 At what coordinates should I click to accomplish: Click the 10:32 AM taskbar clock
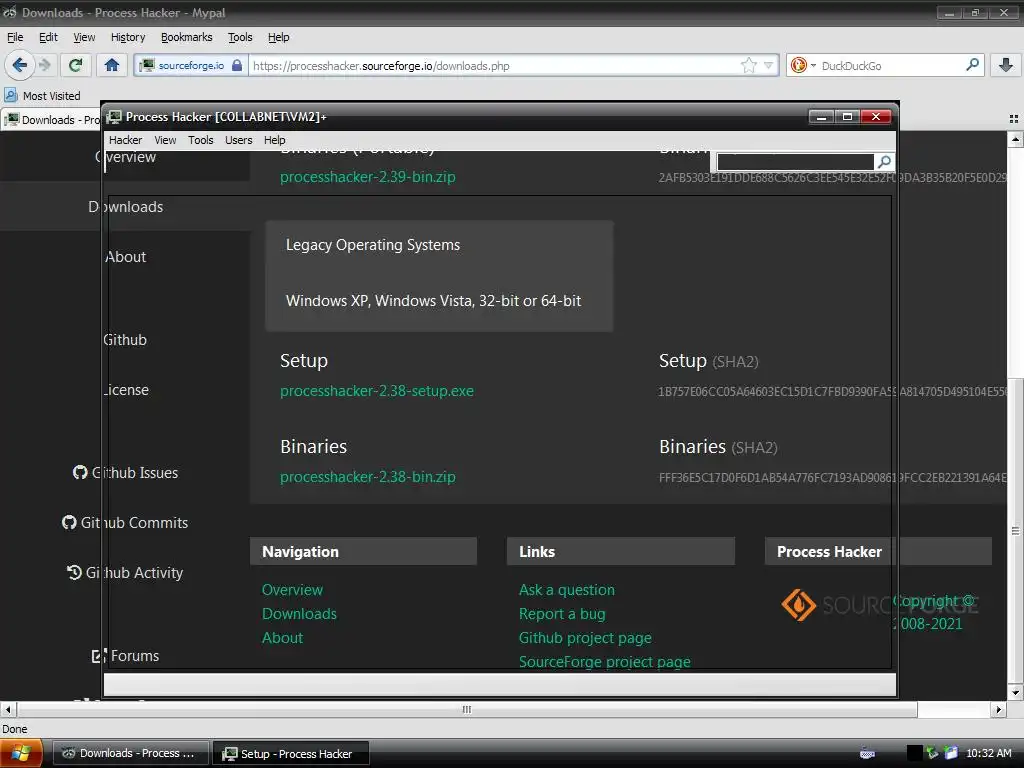989,753
